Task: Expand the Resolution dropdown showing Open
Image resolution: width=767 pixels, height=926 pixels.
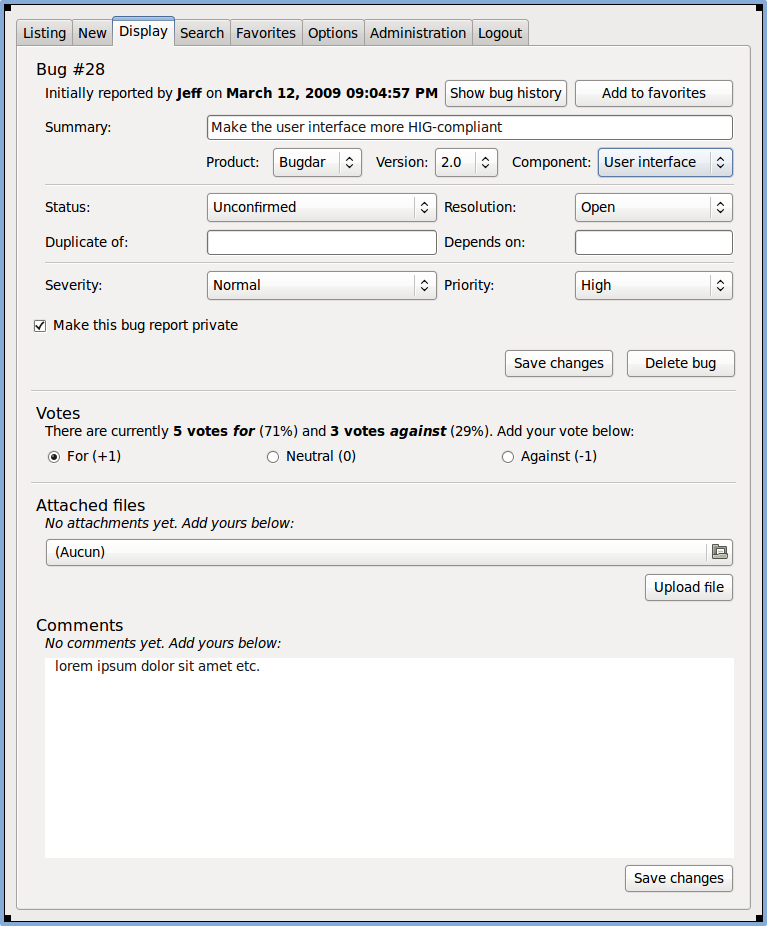Action: click(653, 208)
